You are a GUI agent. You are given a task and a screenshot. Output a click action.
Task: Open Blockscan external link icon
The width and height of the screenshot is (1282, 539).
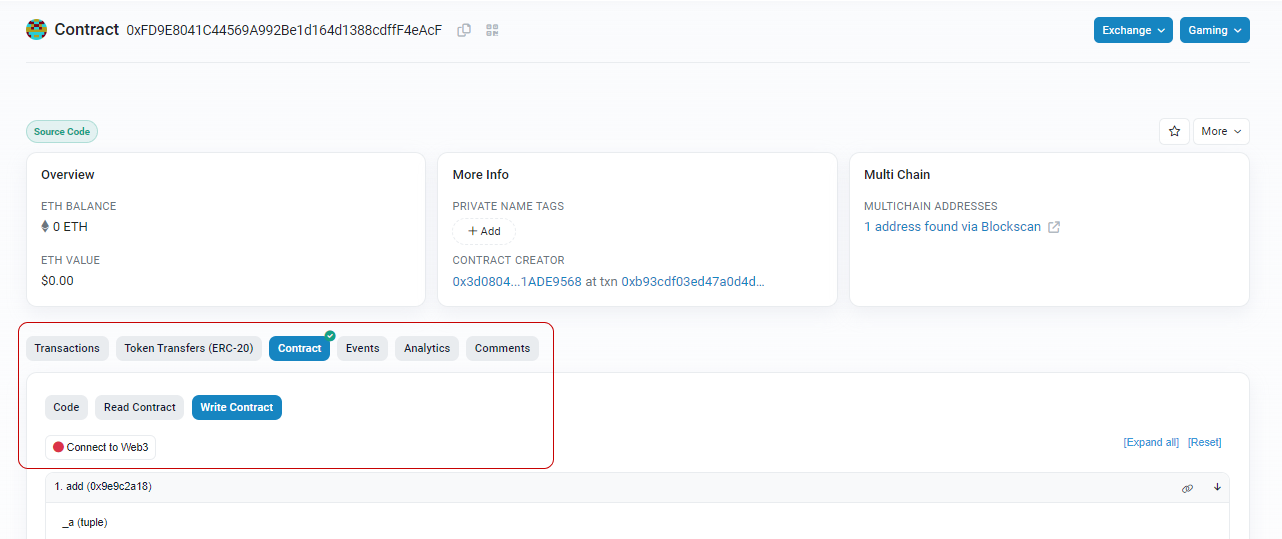(x=1054, y=227)
